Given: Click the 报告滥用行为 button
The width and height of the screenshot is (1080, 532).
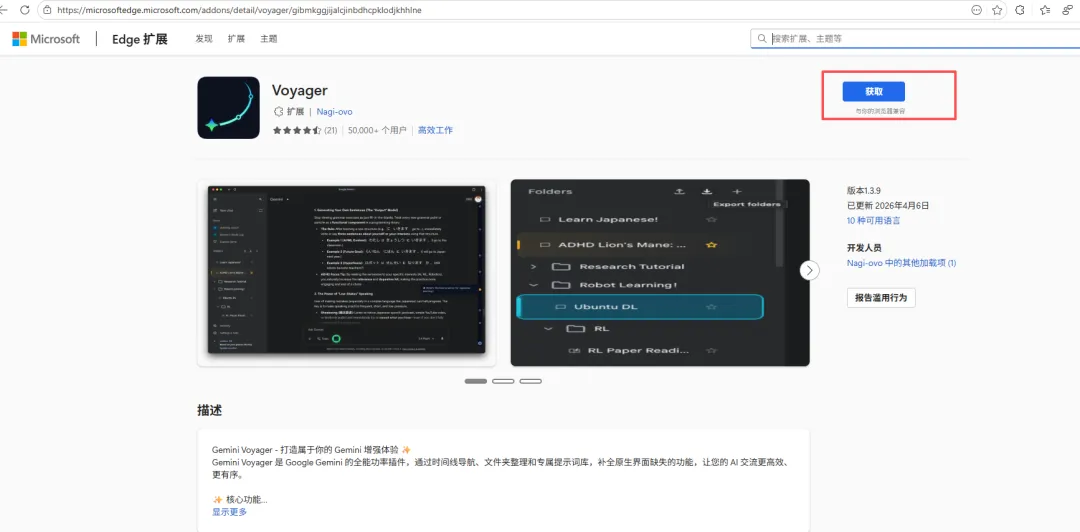Looking at the screenshot, I should [881, 298].
